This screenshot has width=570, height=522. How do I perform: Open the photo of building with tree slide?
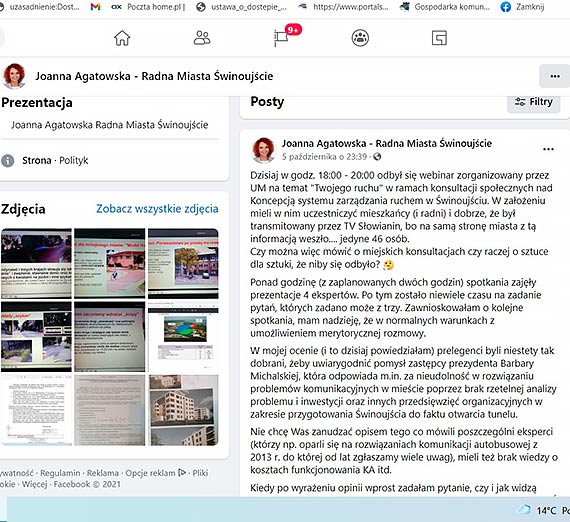coord(183,264)
